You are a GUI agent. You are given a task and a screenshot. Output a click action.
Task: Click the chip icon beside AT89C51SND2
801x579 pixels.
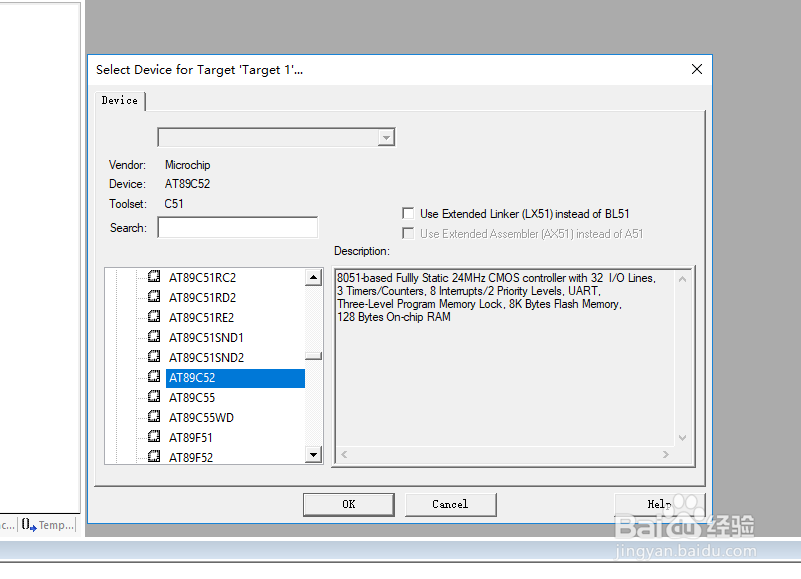click(x=154, y=357)
